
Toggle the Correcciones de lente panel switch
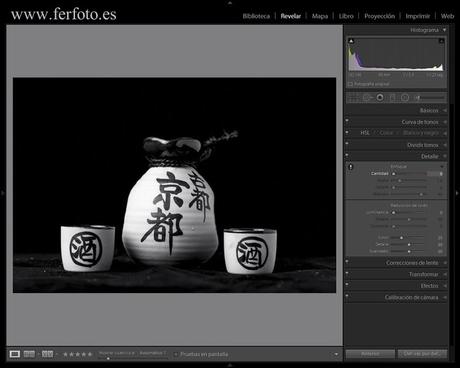coord(347,261)
